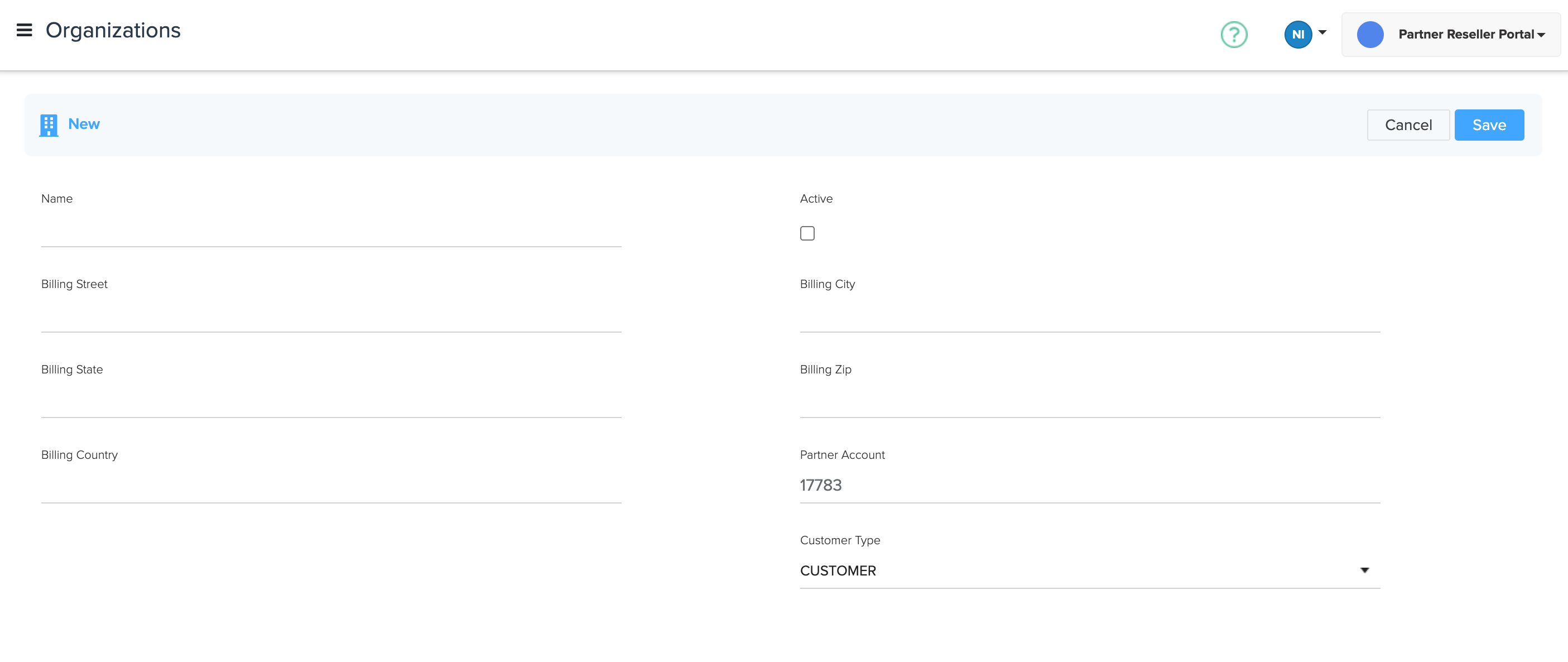The width and height of the screenshot is (1568, 662).
Task: Enable the Active checkbox
Action: tap(807, 233)
